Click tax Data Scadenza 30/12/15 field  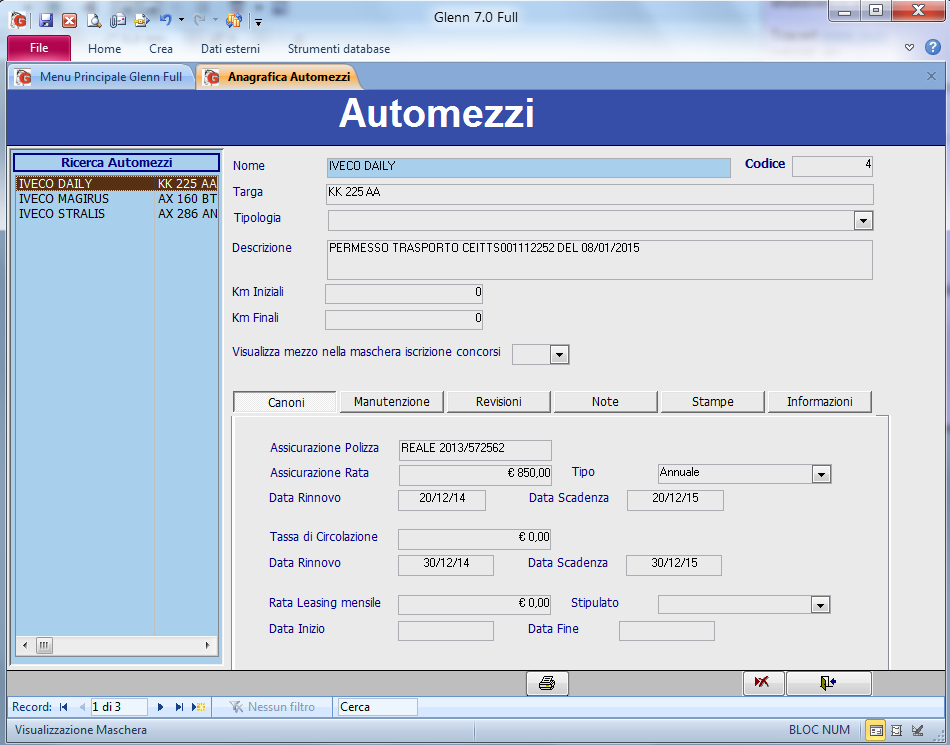coord(674,565)
